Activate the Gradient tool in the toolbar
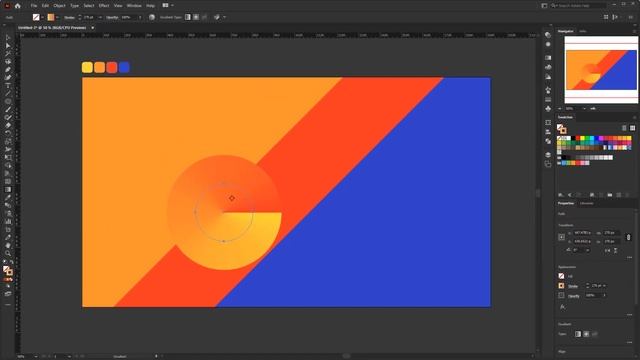 point(8,189)
